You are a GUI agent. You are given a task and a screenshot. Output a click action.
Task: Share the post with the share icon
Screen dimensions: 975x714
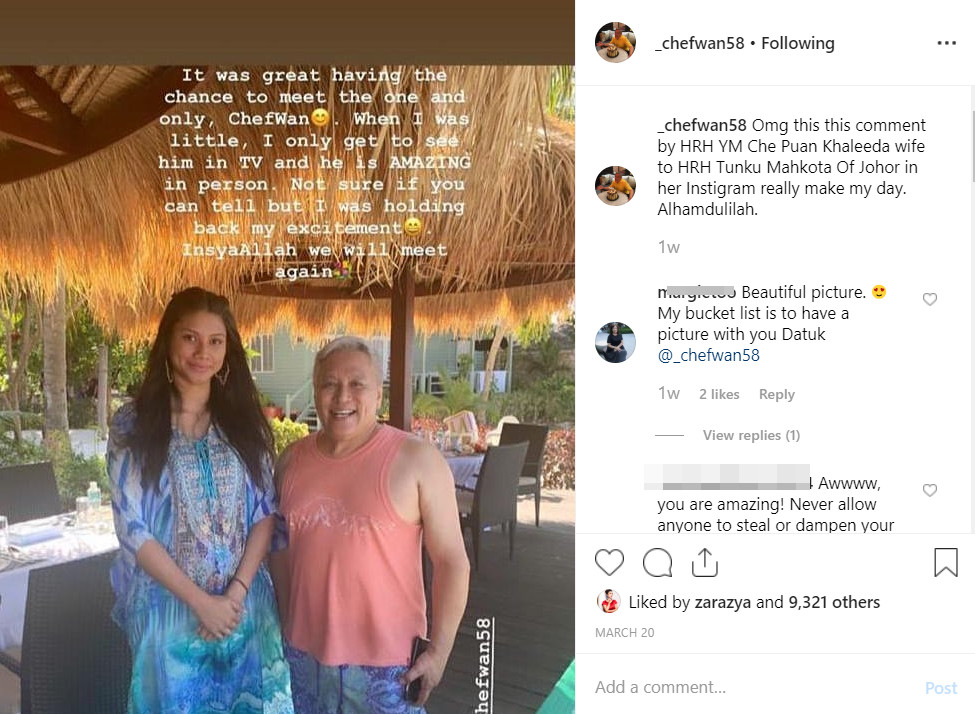coord(705,562)
